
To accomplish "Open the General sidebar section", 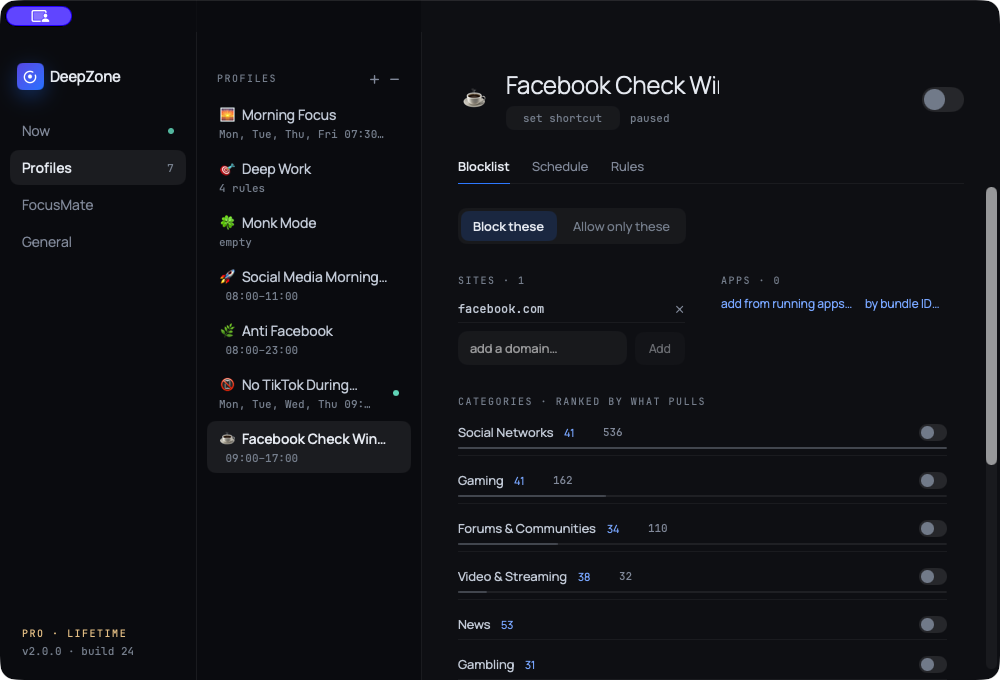I will [98, 242].
